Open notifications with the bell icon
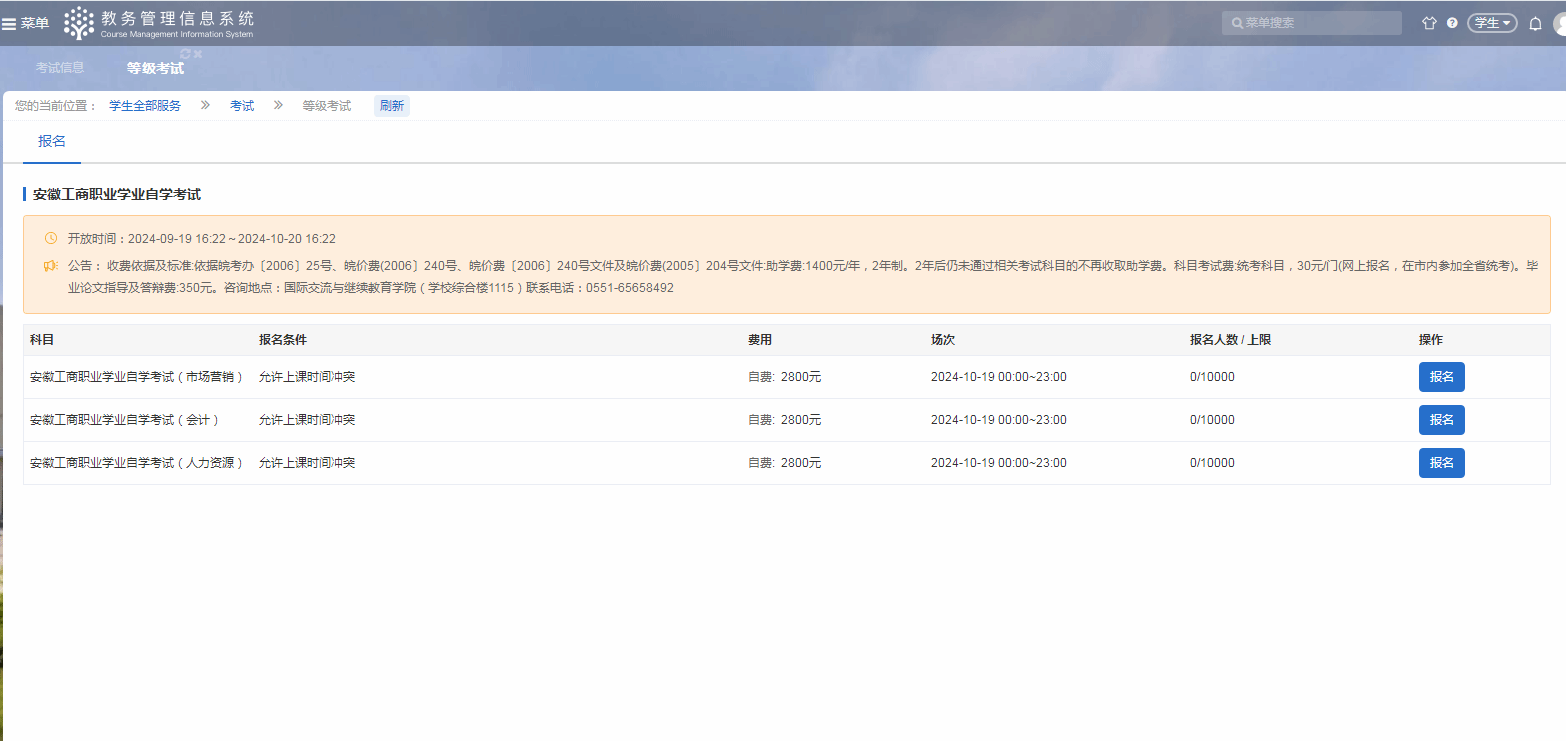Viewport: 1566px width, 741px height. tap(1535, 23)
